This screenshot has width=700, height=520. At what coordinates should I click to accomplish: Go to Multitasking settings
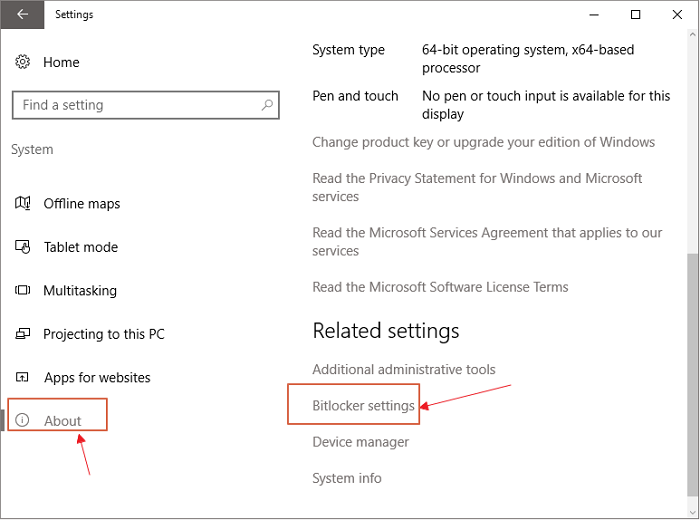pos(80,291)
